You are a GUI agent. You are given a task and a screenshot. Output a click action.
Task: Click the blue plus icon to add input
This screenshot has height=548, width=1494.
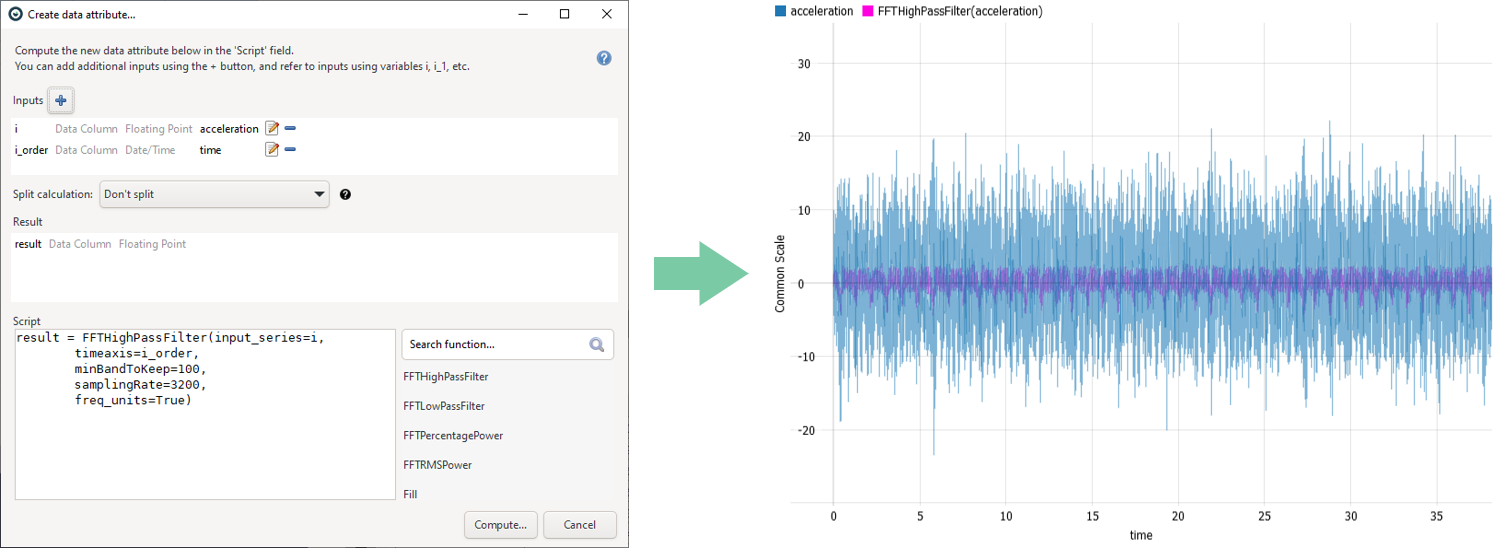(x=61, y=101)
